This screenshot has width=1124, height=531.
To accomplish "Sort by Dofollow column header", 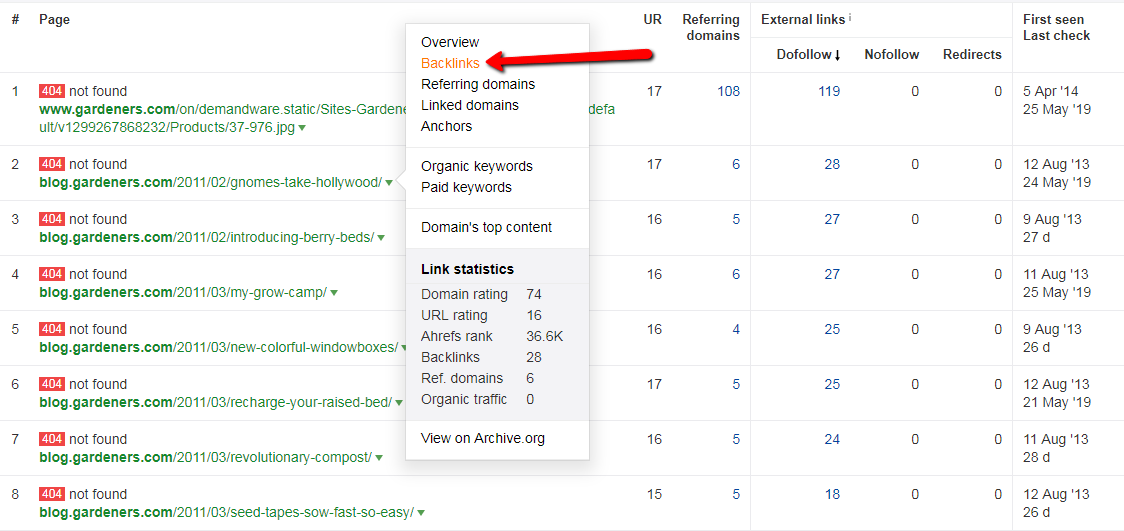I will pyautogui.click(x=808, y=54).
